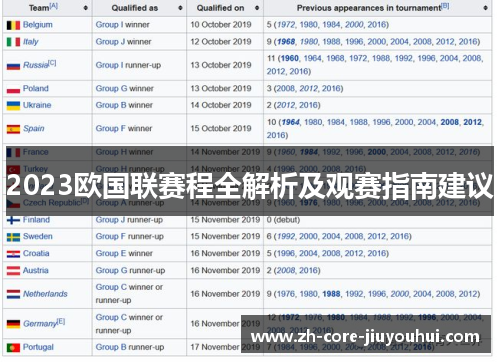Sort by Previous appearances column arrows
This screenshot has width=500, height=362.
click(x=485, y=8)
